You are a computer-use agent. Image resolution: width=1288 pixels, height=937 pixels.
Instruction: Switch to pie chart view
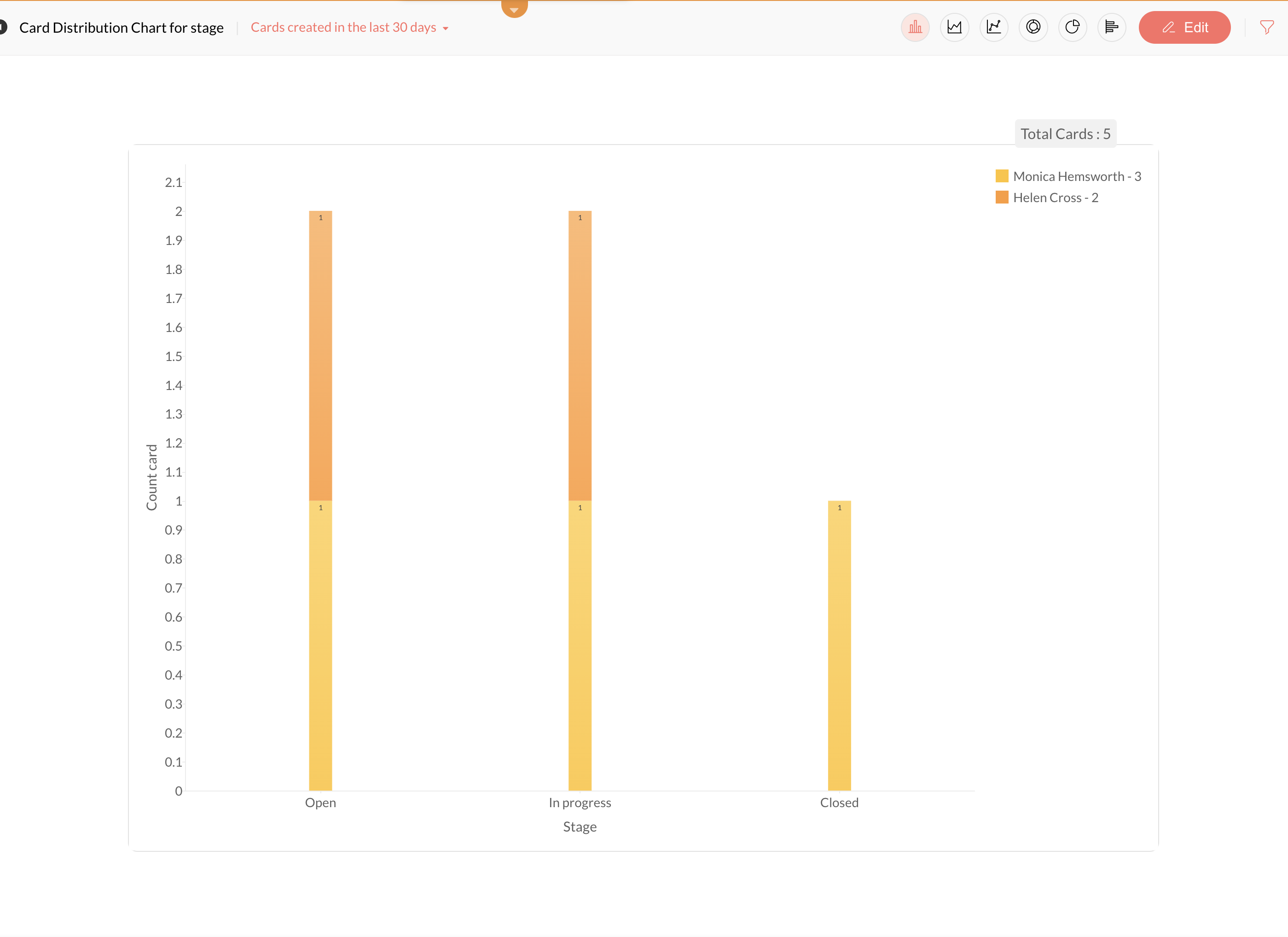point(1072,27)
